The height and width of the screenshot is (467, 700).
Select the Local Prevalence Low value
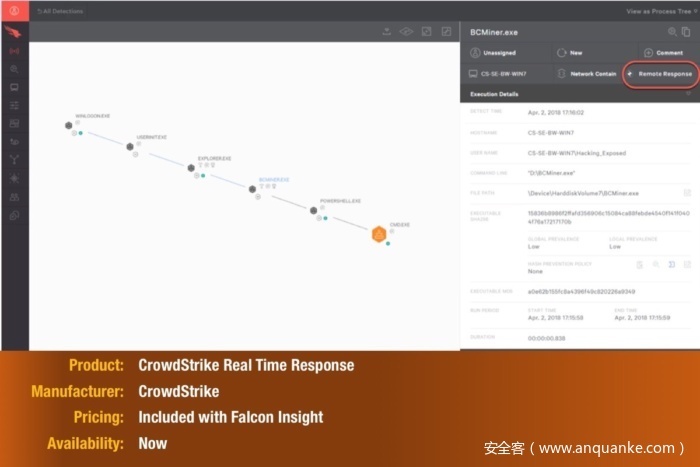tap(615, 246)
